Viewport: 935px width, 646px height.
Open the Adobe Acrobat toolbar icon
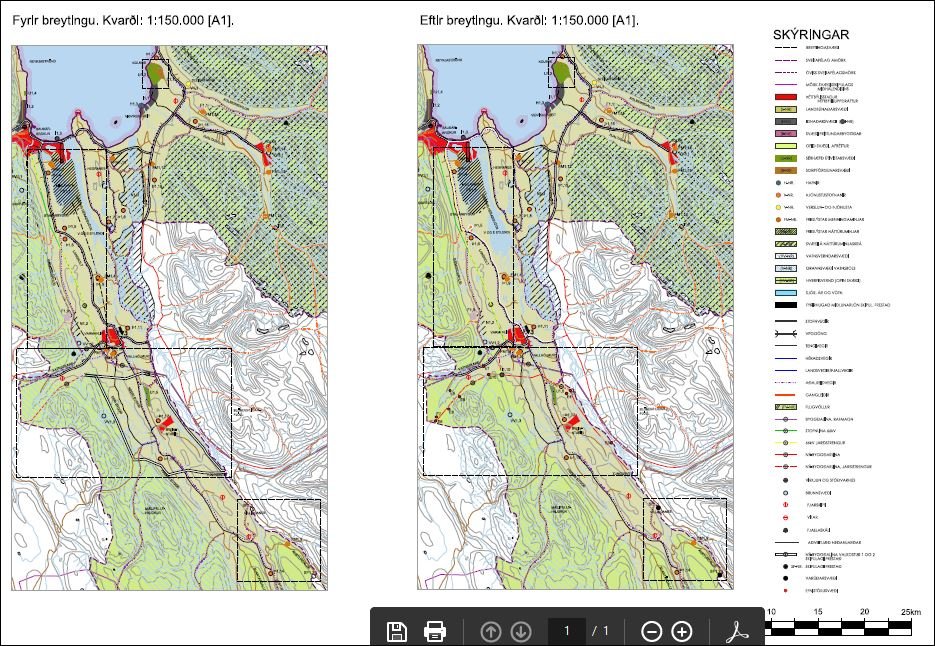[x=737, y=631]
